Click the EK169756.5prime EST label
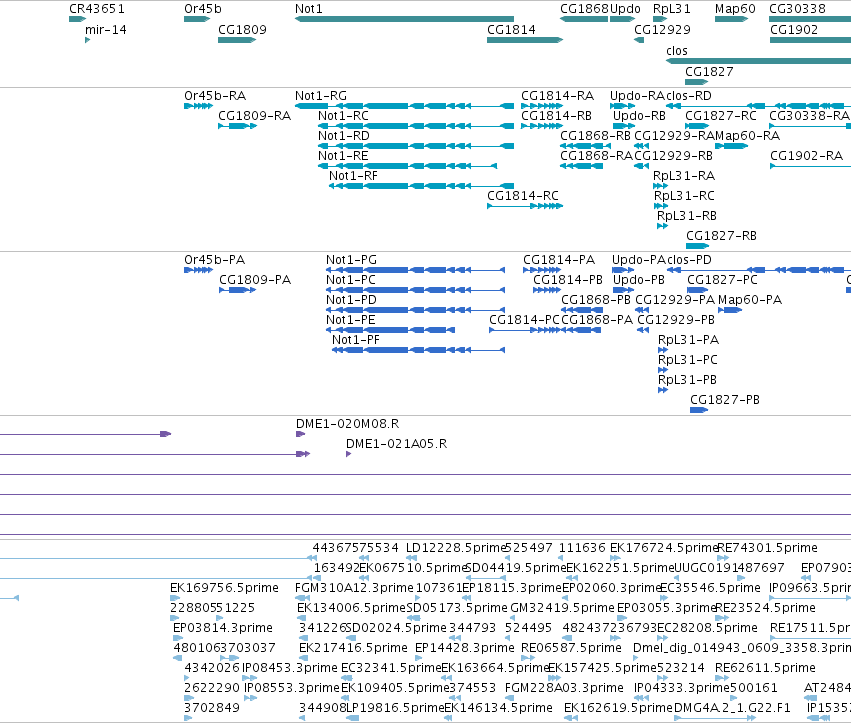The image size is (851, 723). pyautogui.click(x=224, y=588)
